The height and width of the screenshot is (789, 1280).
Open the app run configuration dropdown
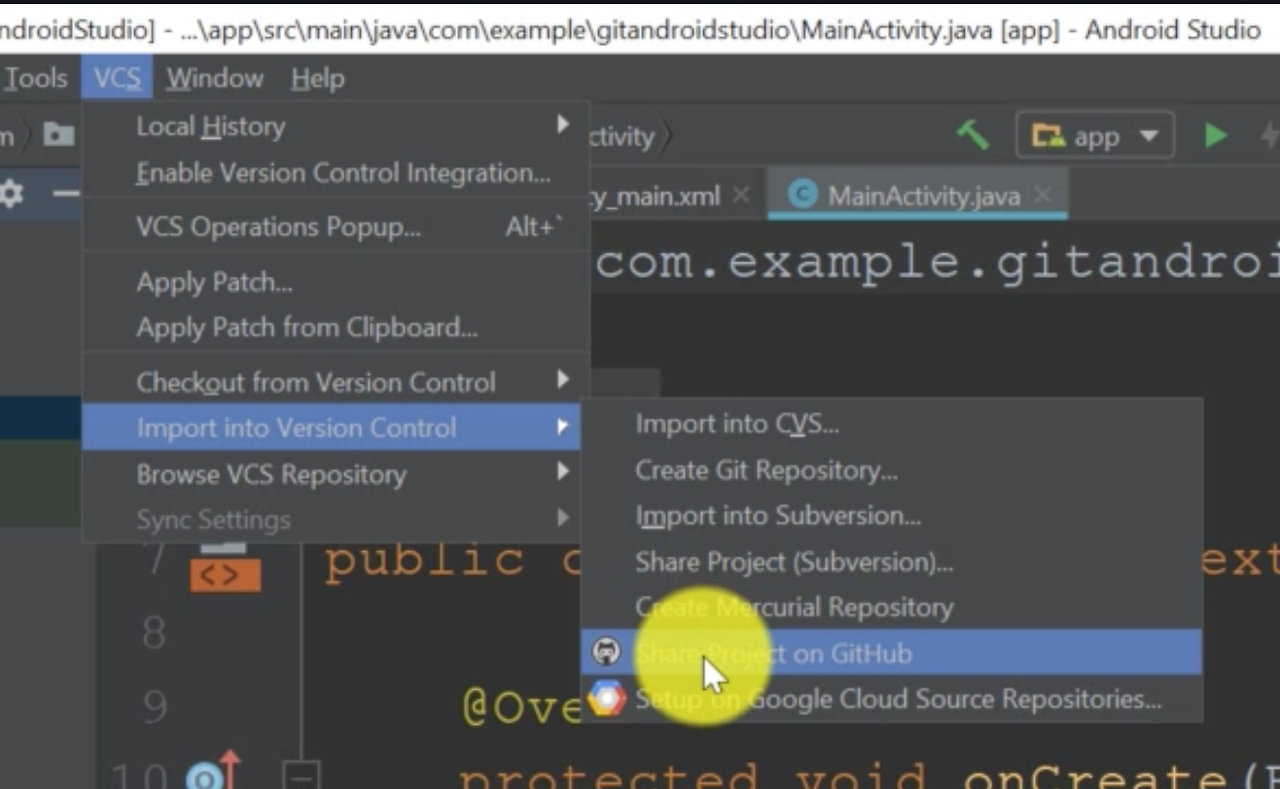1095,135
